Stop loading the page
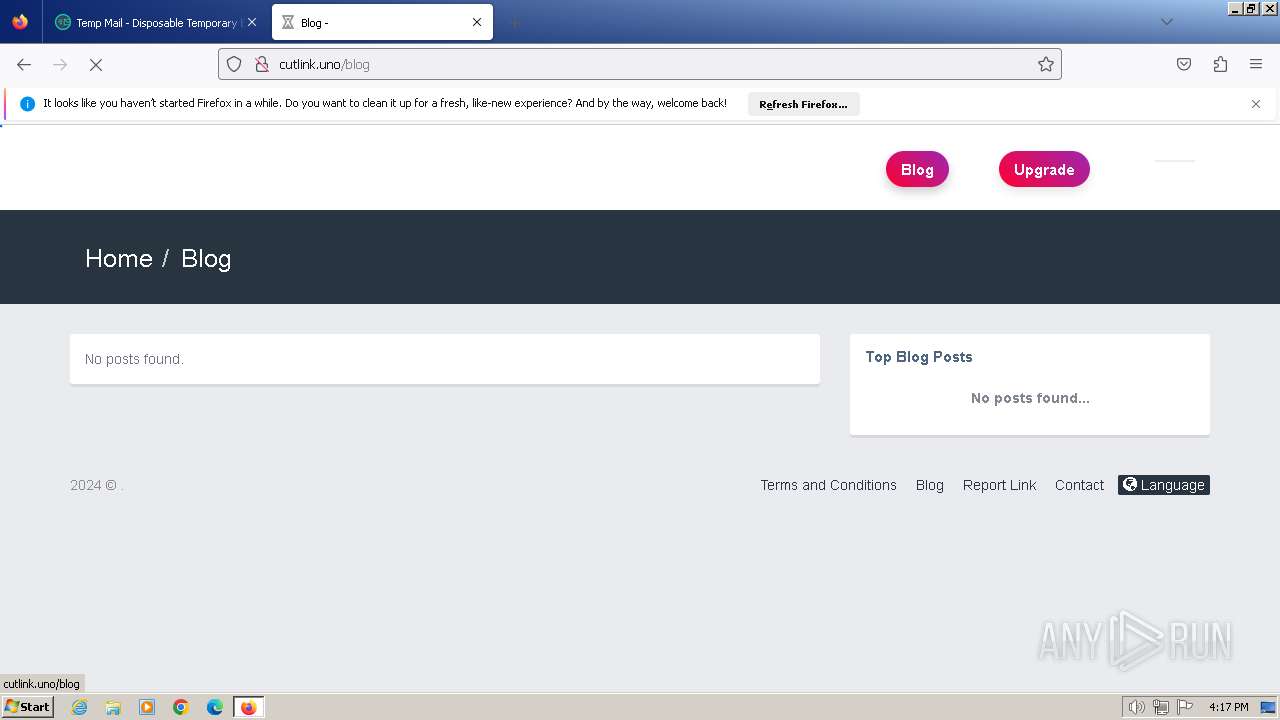Viewport: 1280px width, 720px height. tap(96, 64)
